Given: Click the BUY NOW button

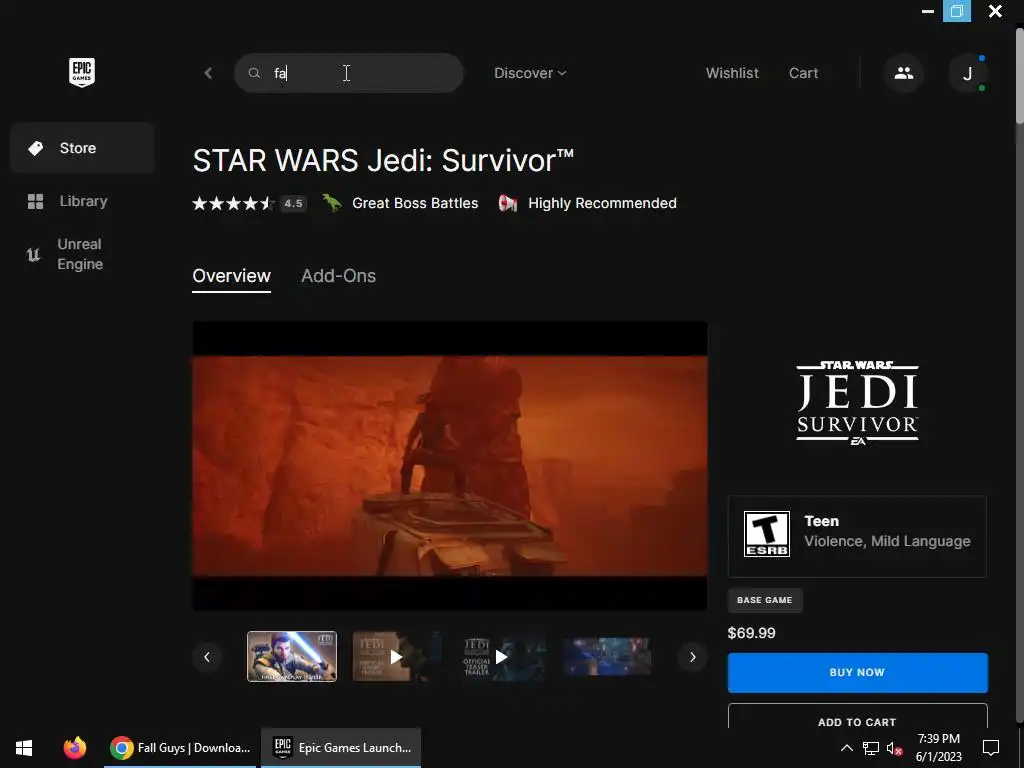Looking at the screenshot, I should tap(857, 673).
